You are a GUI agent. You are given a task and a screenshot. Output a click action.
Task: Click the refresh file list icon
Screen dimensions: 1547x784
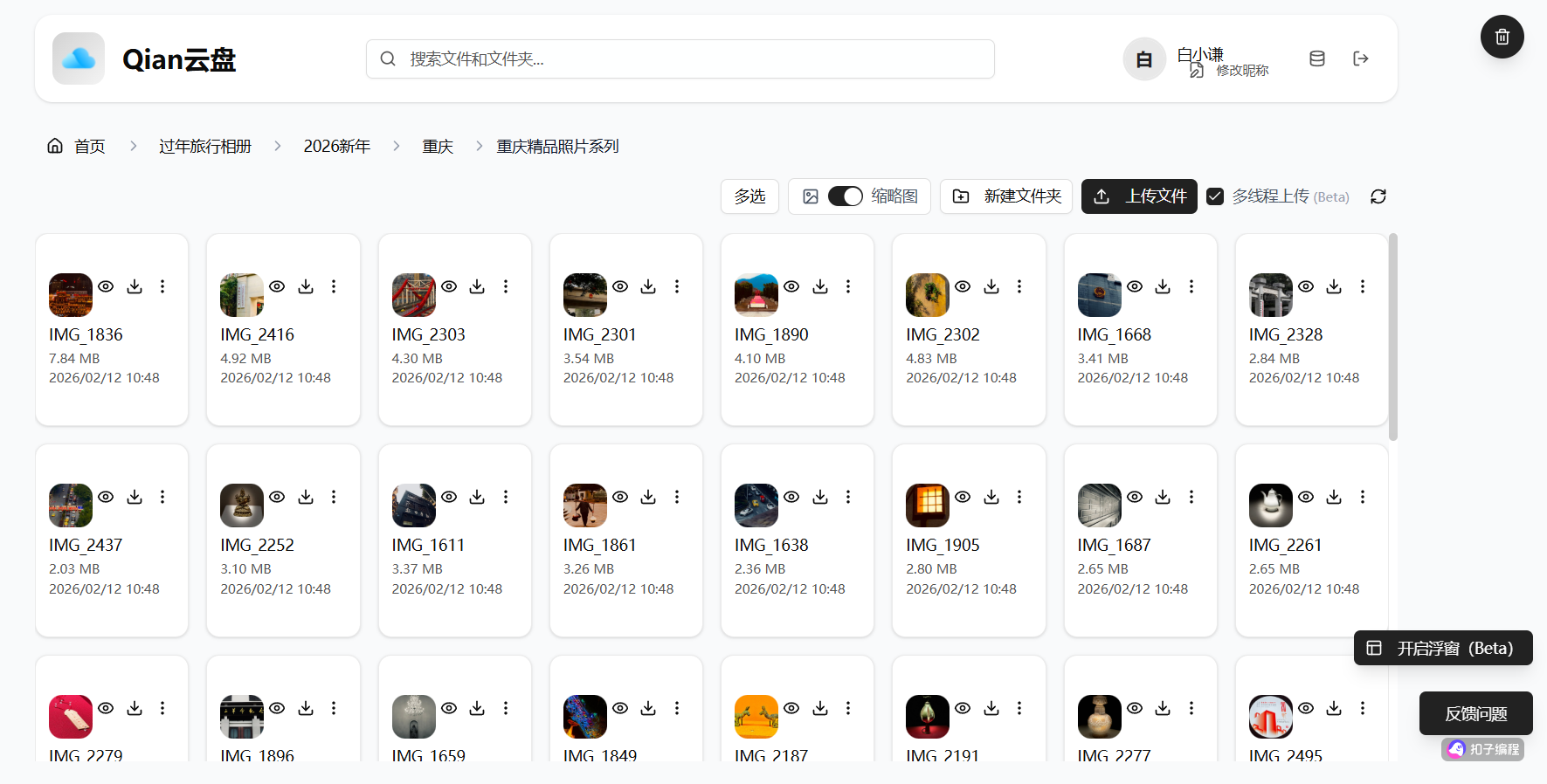pyautogui.click(x=1378, y=196)
